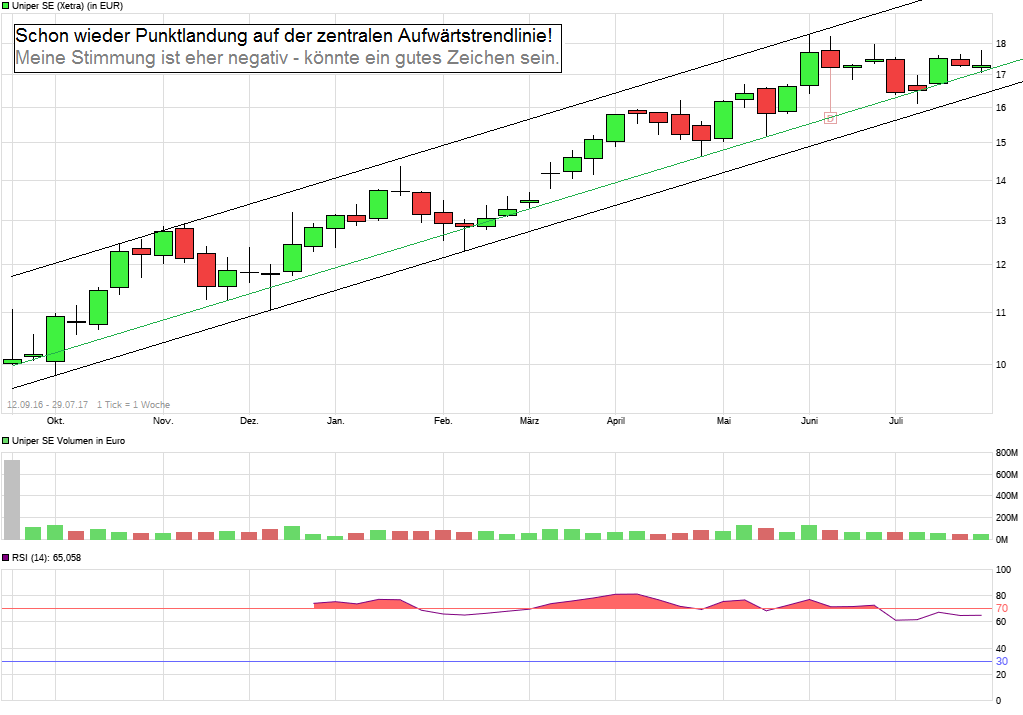Click volume axis label 400M
1023x715 pixels.
1007,496
